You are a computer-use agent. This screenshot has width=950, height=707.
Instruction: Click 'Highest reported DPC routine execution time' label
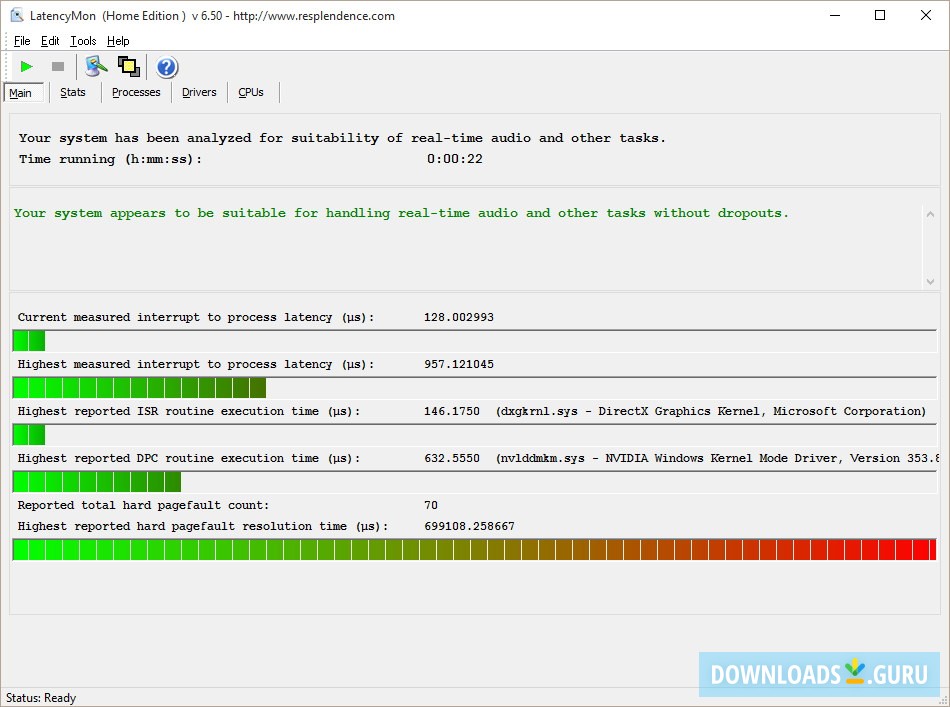click(188, 459)
